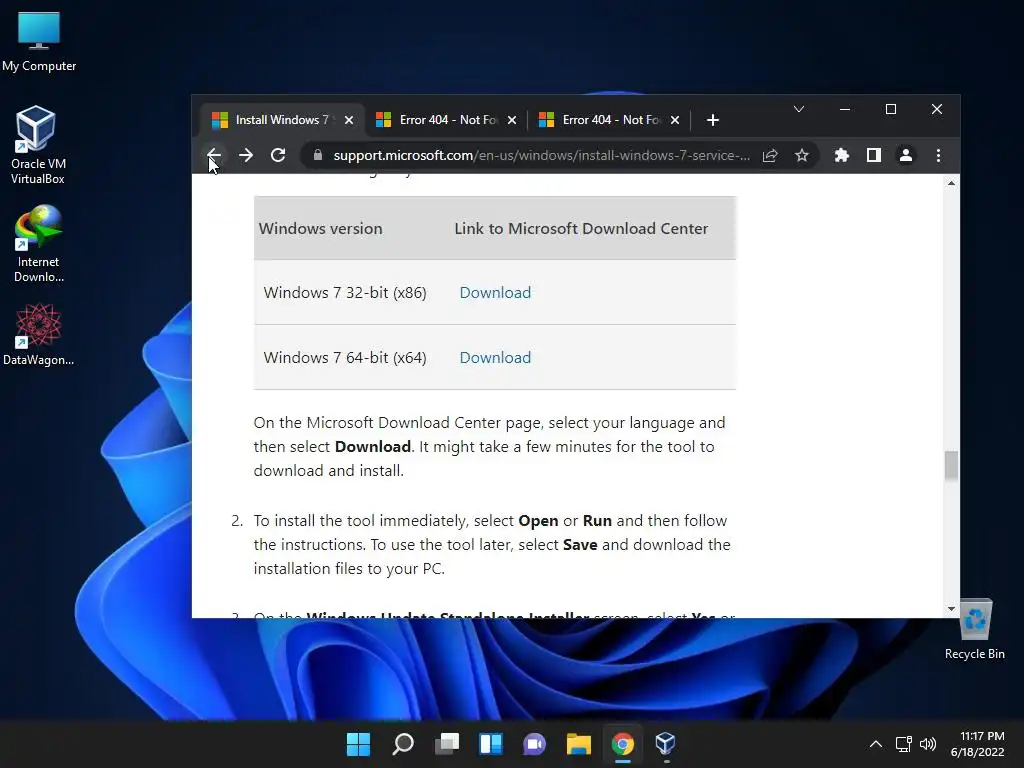Open the Chrome extensions puzzle icon
This screenshot has height=768, width=1024.
(842, 155)
